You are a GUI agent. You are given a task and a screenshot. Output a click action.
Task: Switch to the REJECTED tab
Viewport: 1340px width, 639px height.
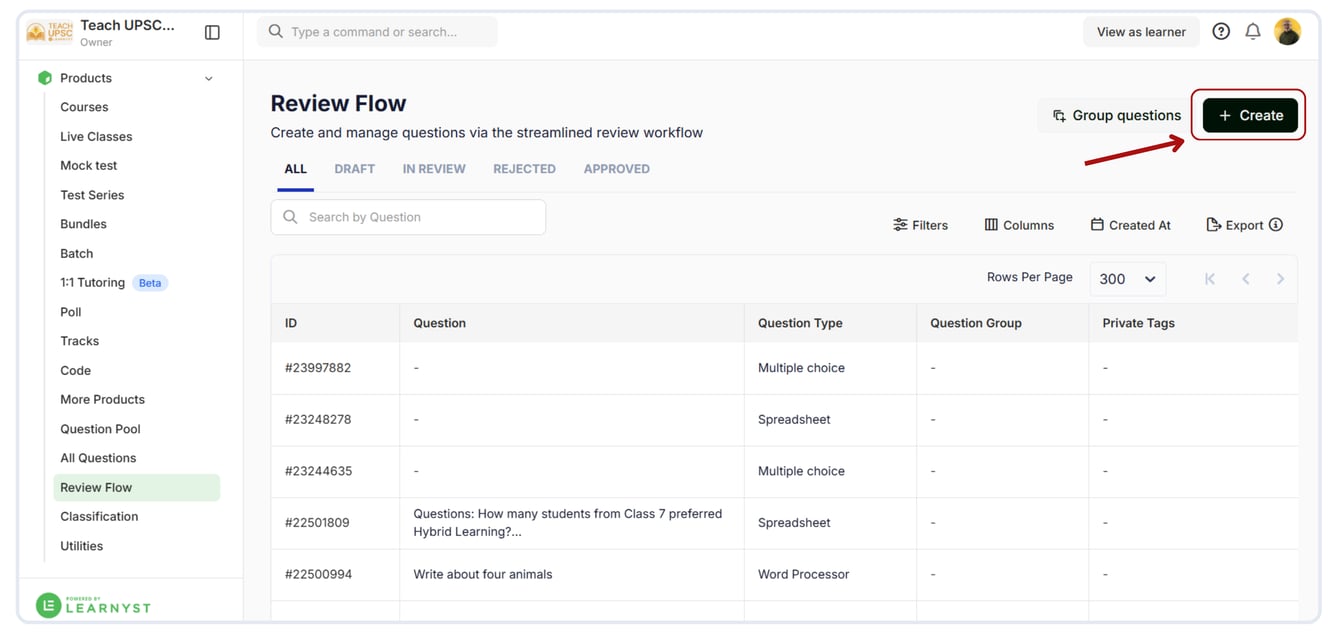click(x=524, y=169)
